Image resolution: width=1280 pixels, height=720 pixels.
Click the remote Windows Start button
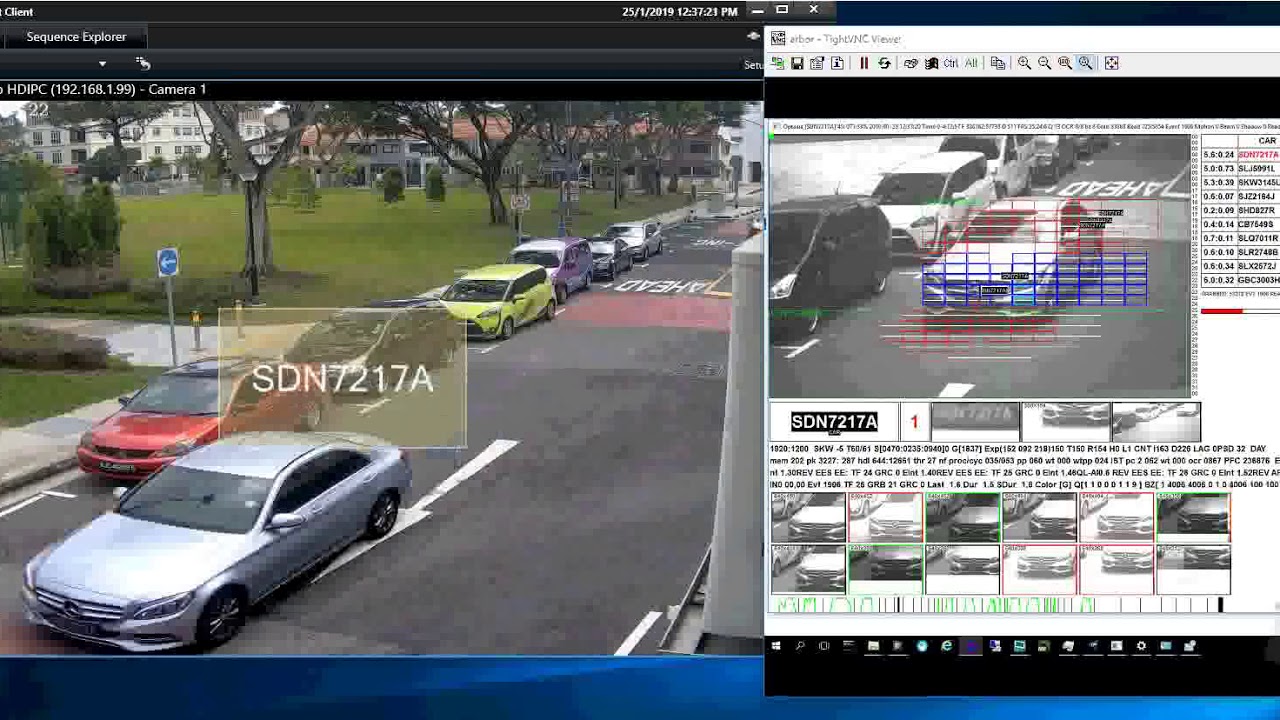tap(776, 646)
